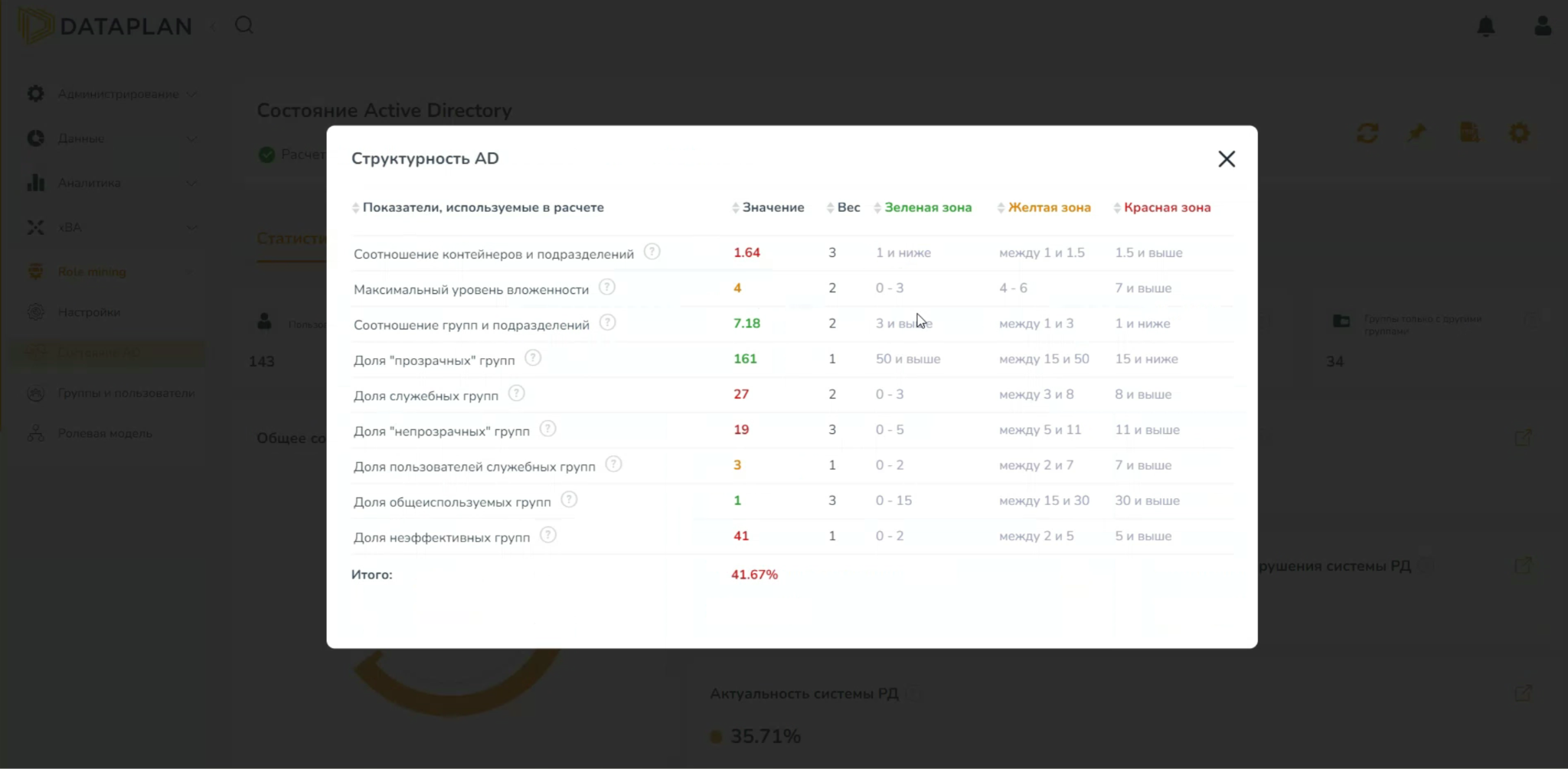Open help for Доля пользователей служебных групп
The width and height of the screenshot is (1568, 769).
[613, 464]
